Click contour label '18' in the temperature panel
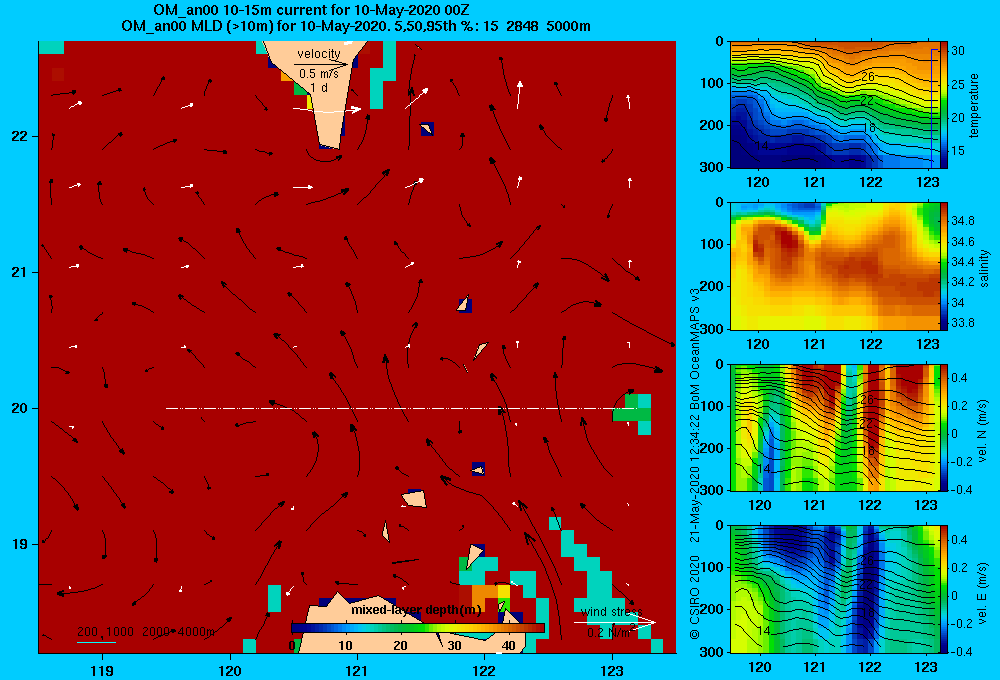This screenshot has height=680, width=1000. pos(869,128)
